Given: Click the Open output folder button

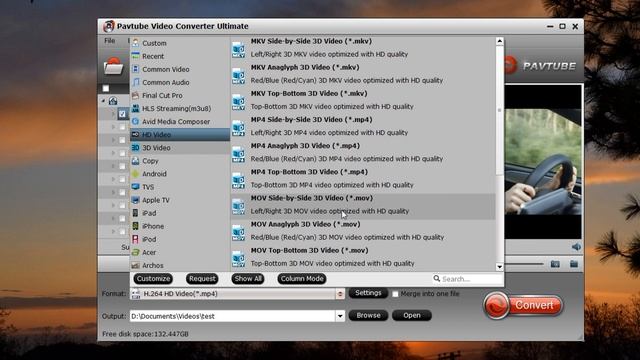Looking at the screenshot, I should 412,316.
